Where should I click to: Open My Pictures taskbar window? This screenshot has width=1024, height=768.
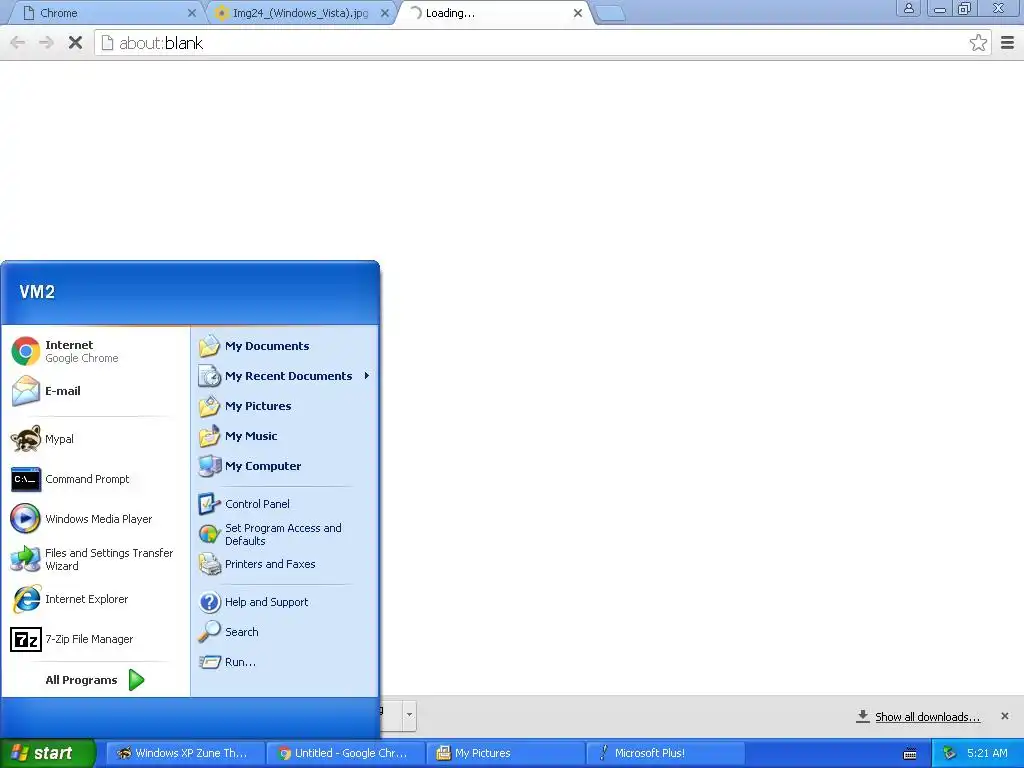point(506,753)
